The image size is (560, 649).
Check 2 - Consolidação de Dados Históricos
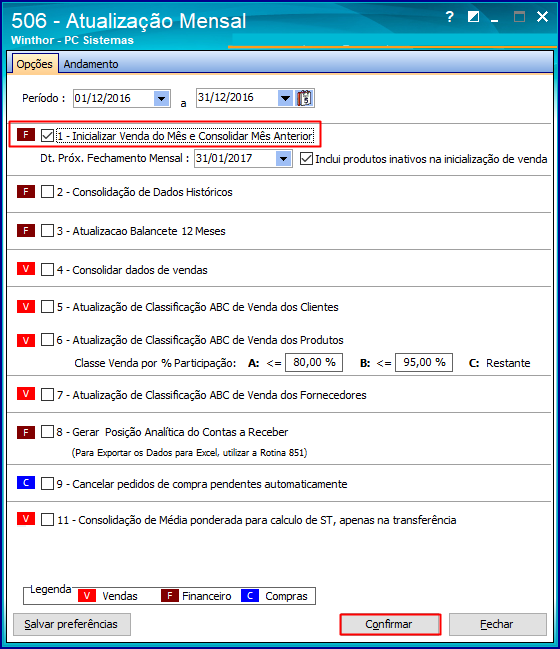pyautogui.click(x=47, y=192)
